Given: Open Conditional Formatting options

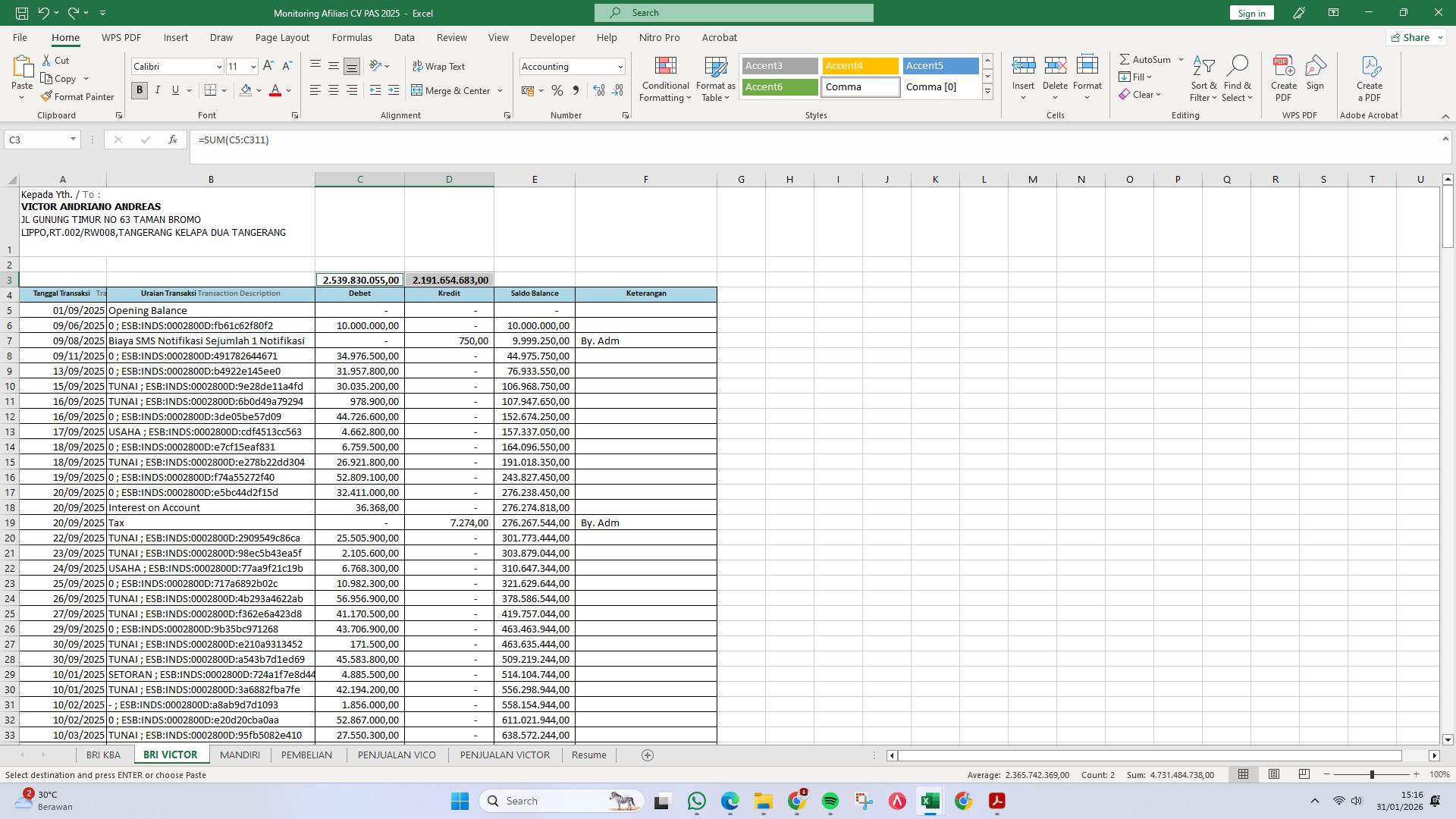Looking at the screenshot, I should pyautogui.click(x=664, y=78).
